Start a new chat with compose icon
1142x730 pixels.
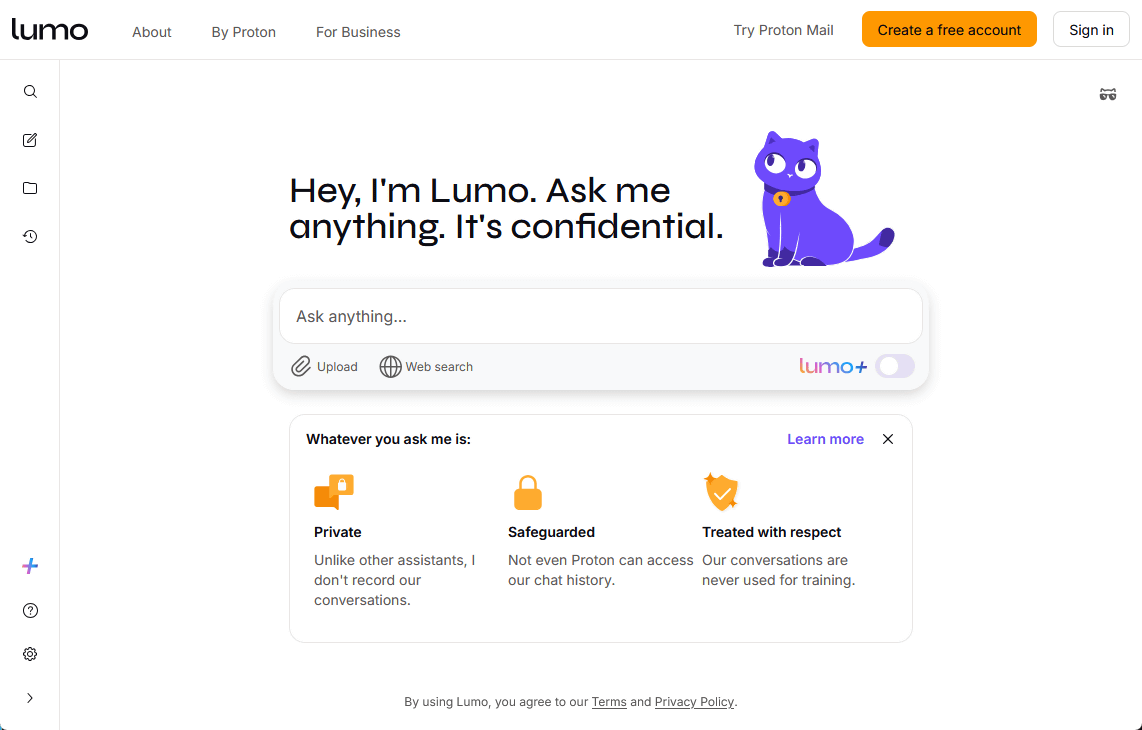click(x=30, y=140)
